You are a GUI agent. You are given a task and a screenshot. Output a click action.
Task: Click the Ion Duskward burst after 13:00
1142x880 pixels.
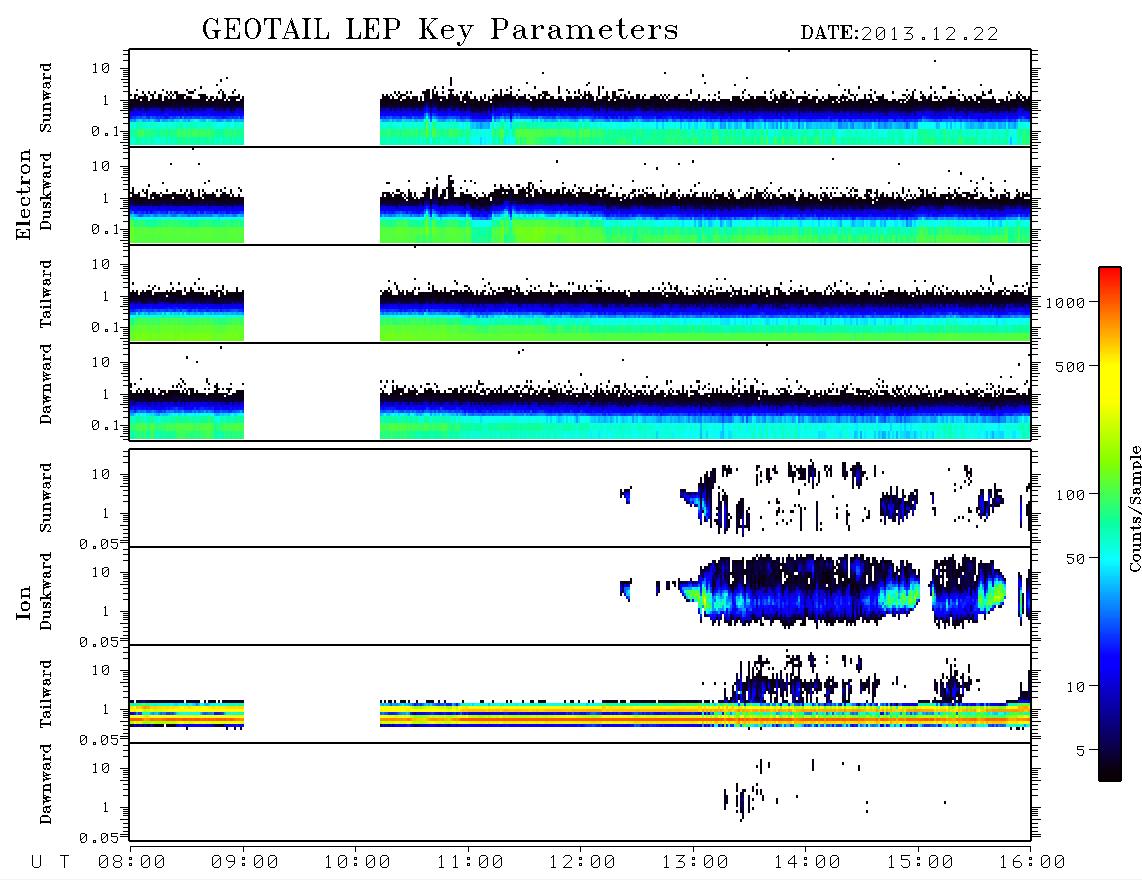pos(801,590)
